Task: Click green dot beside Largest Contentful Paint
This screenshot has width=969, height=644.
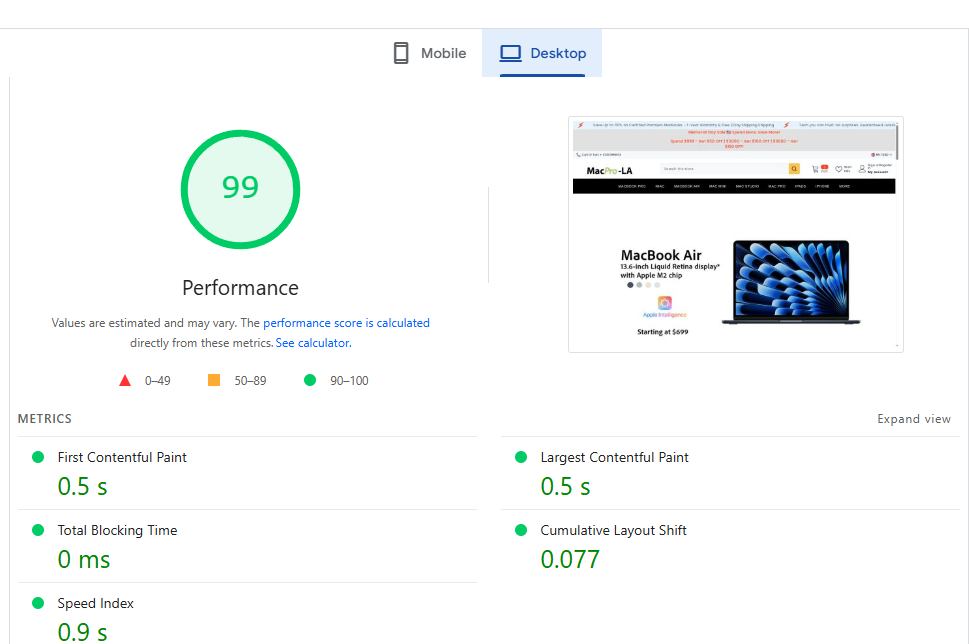Action: (521, 457)
